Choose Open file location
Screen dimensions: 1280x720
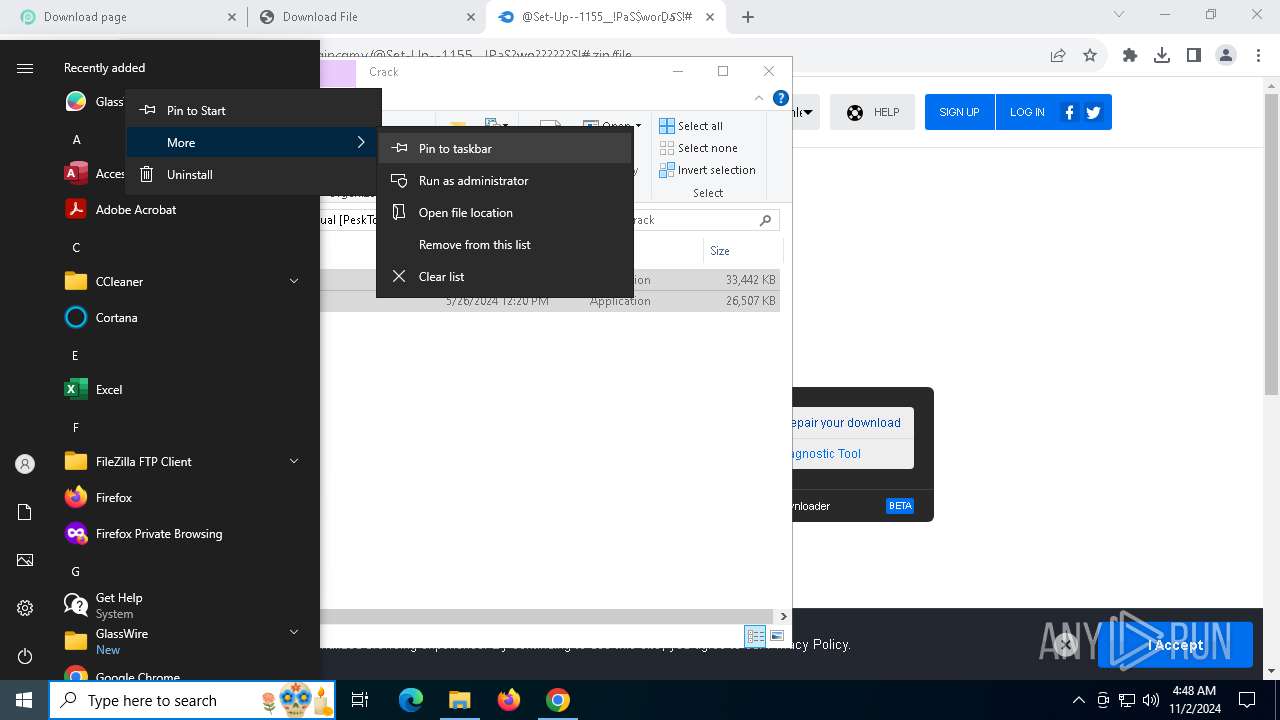[505, 212]
